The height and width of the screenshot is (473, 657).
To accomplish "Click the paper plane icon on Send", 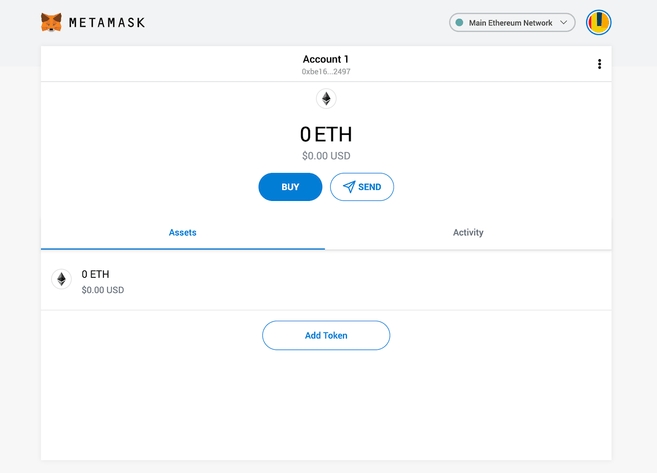I will pos(349,187).
